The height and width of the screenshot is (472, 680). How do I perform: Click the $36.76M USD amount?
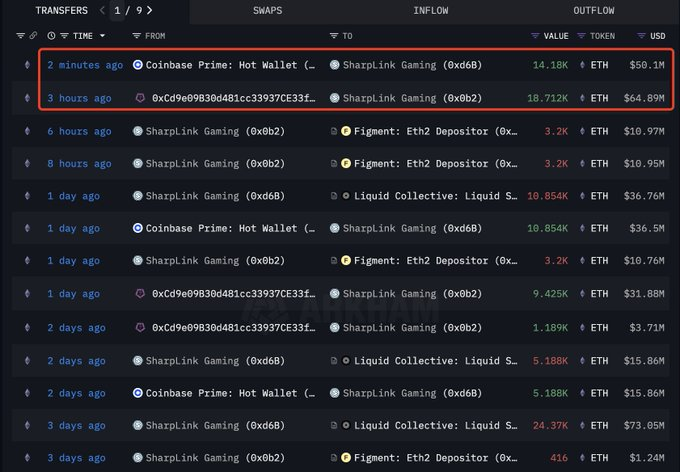pyautogui.click(x=644, y=196)
